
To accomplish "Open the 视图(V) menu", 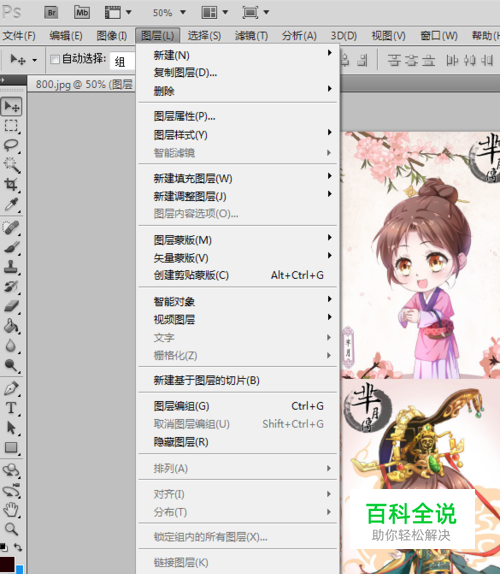I will 388,36.
